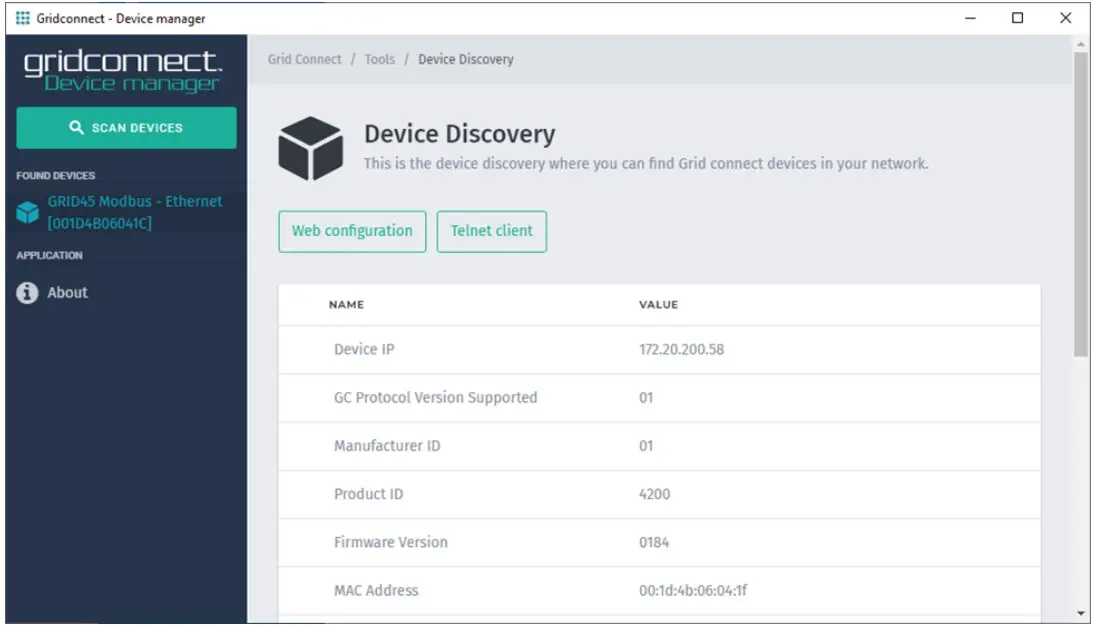The height and width of the screenshot is (626, 1095).
Task: Click the Device Discovery cube icon
Action: 311,148
